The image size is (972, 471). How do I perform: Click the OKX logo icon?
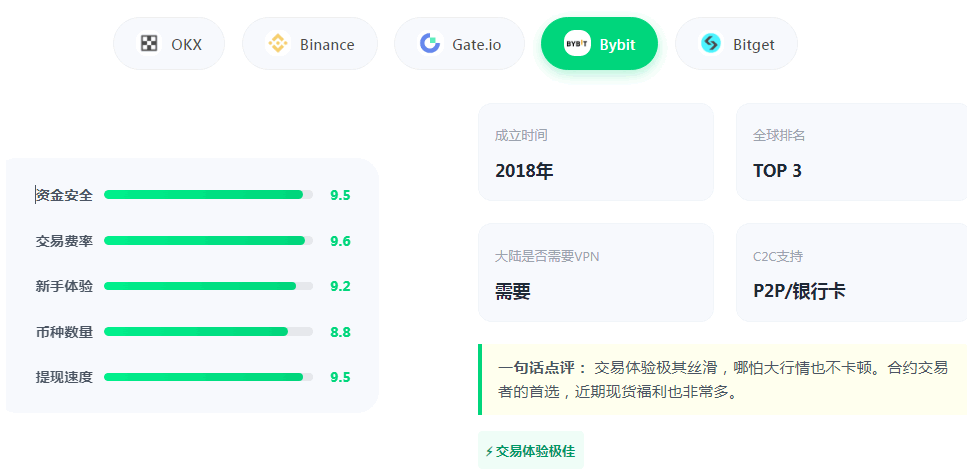click(149, 44)
